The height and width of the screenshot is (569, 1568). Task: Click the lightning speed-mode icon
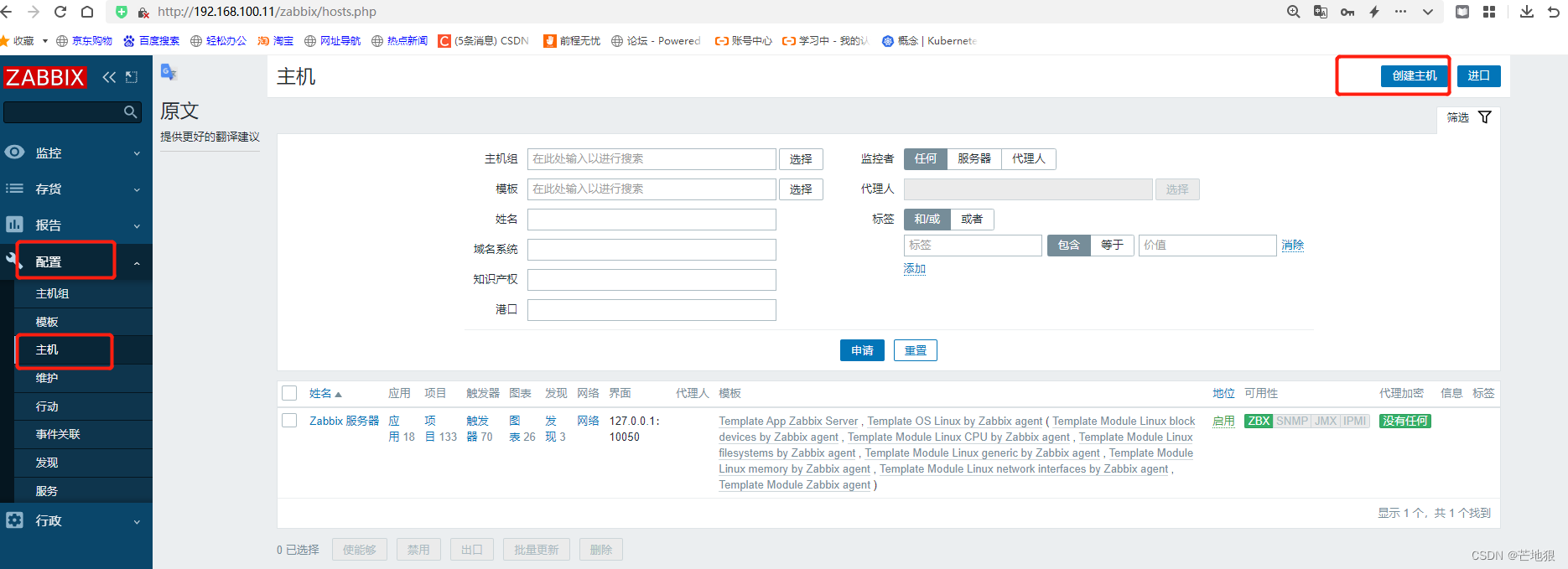pyautogui.click(x=1374, y=12)
